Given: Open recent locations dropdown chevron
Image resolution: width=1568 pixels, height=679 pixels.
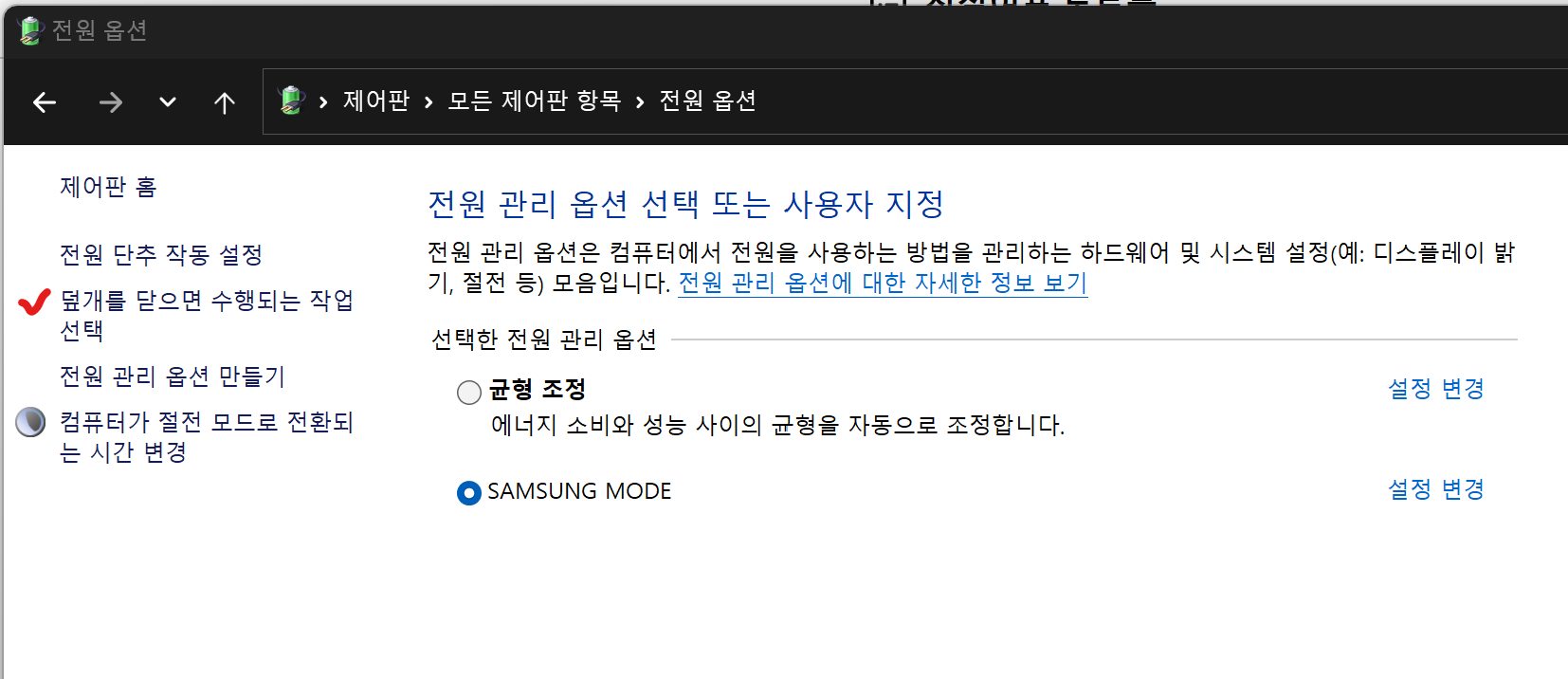Looking at the screenshot, I should [x=168, y=102].
